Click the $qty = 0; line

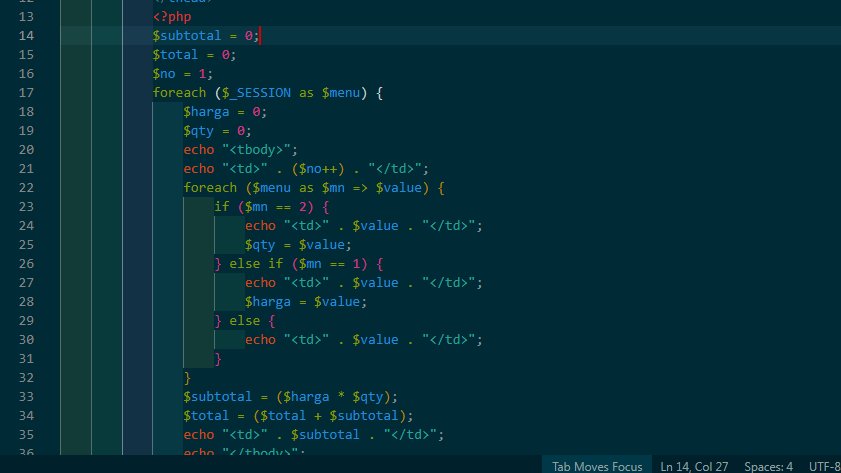tap(217, 131)
